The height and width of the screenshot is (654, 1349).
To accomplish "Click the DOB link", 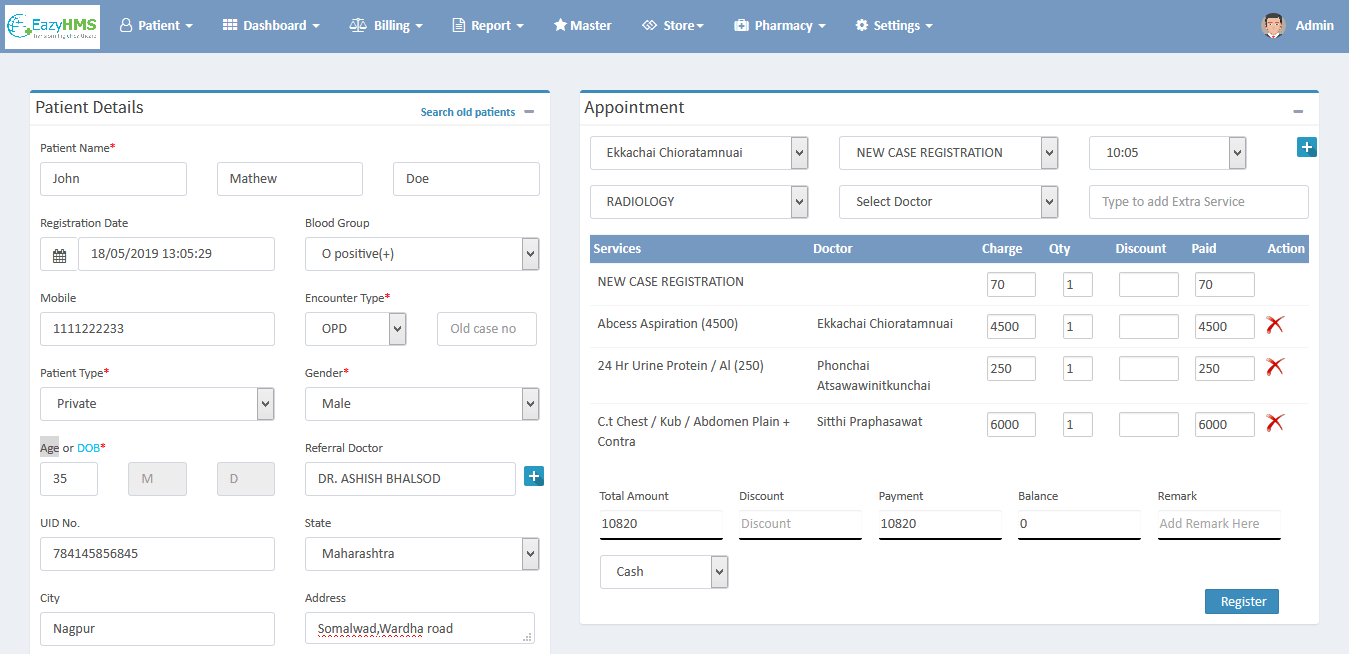I will pyautogui.click(x=88, y=448).
